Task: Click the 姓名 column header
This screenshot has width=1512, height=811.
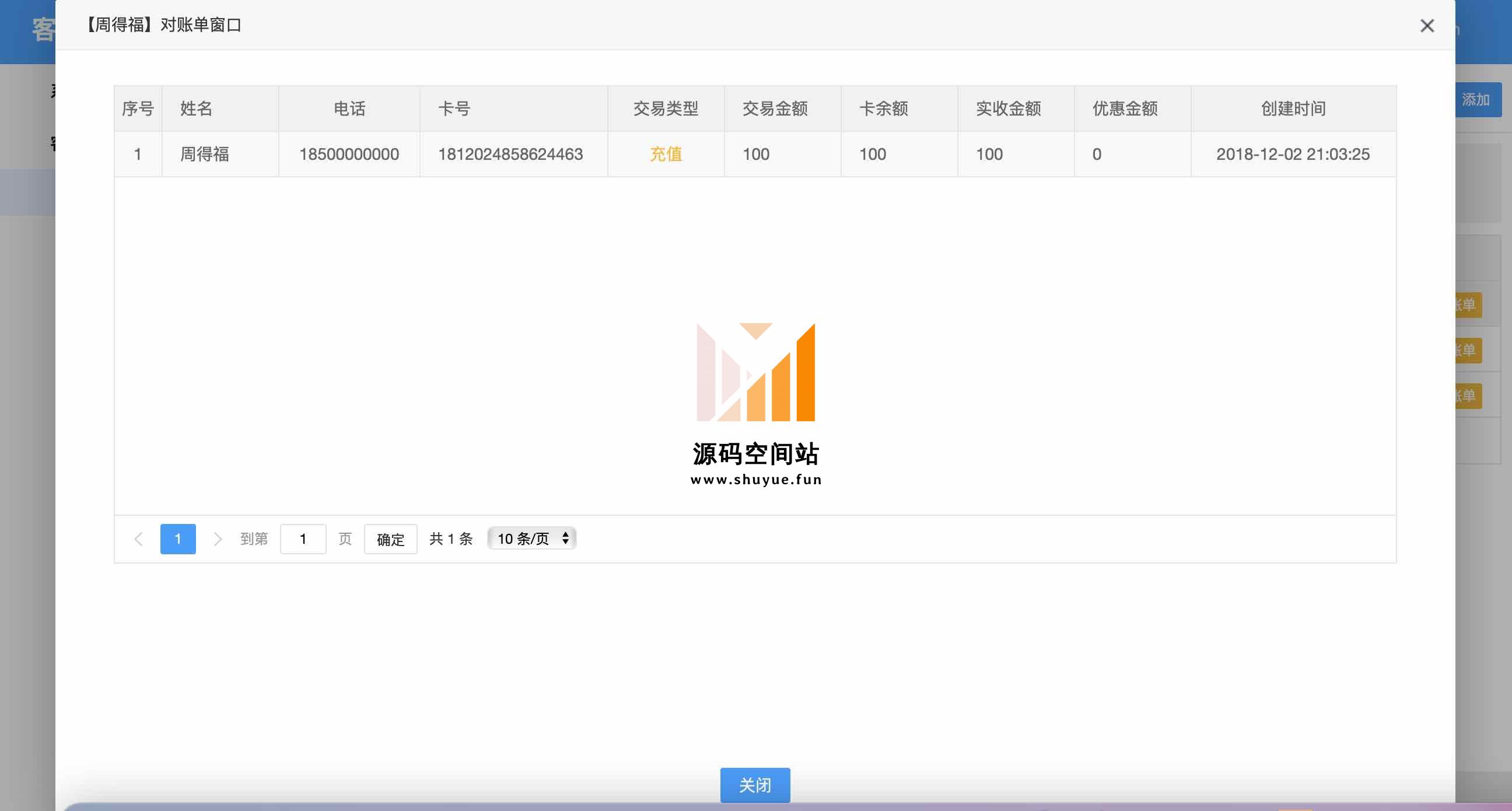Action: pyautogui.click(x=220, y=109)
